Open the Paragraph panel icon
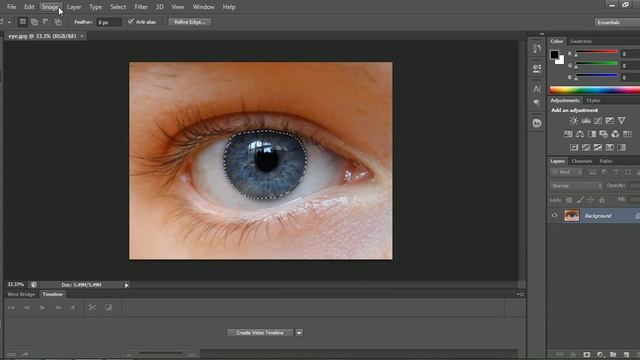The height and width of the screenshot is (360, 640). tap(537, 102)
